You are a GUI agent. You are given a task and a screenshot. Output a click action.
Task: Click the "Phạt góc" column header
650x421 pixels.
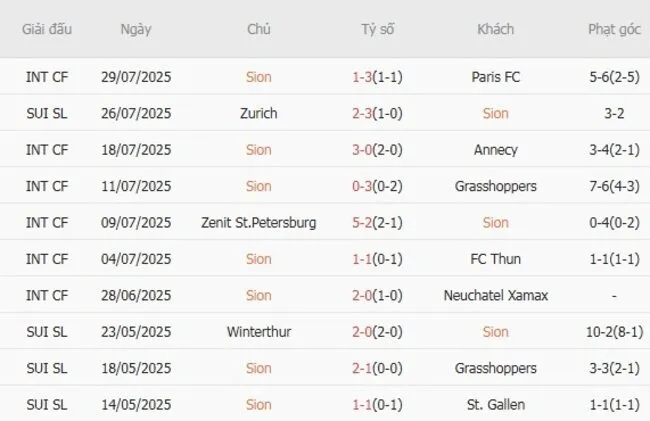[614, 29]
